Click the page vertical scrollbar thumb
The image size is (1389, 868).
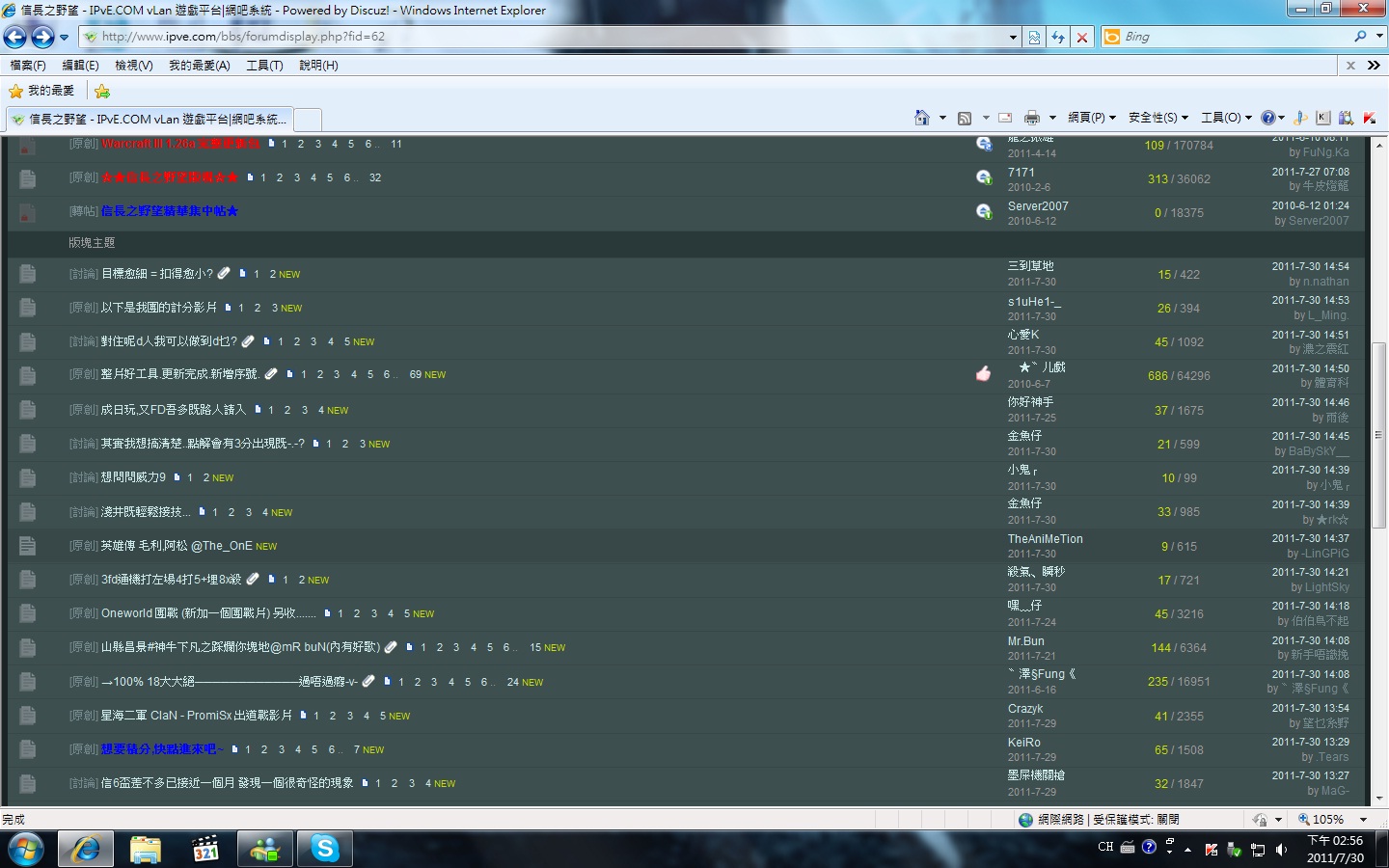tap(1379, 435)
